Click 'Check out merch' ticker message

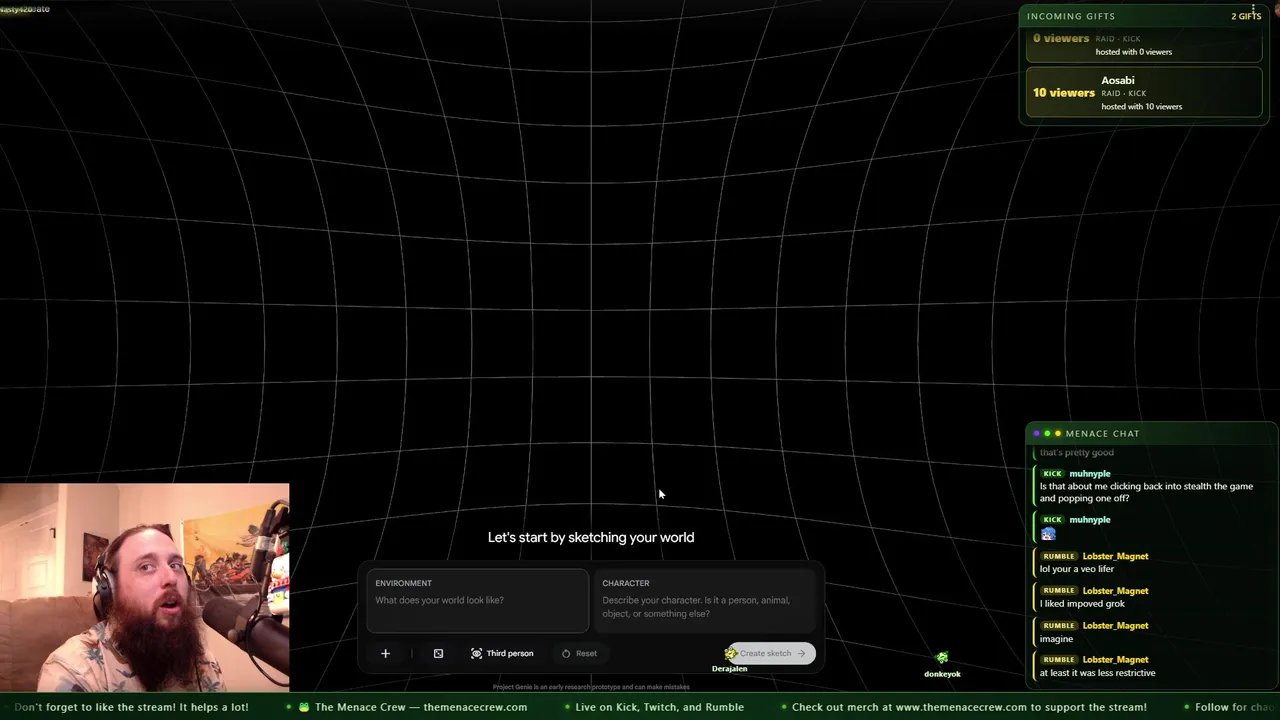click(969, 707)
